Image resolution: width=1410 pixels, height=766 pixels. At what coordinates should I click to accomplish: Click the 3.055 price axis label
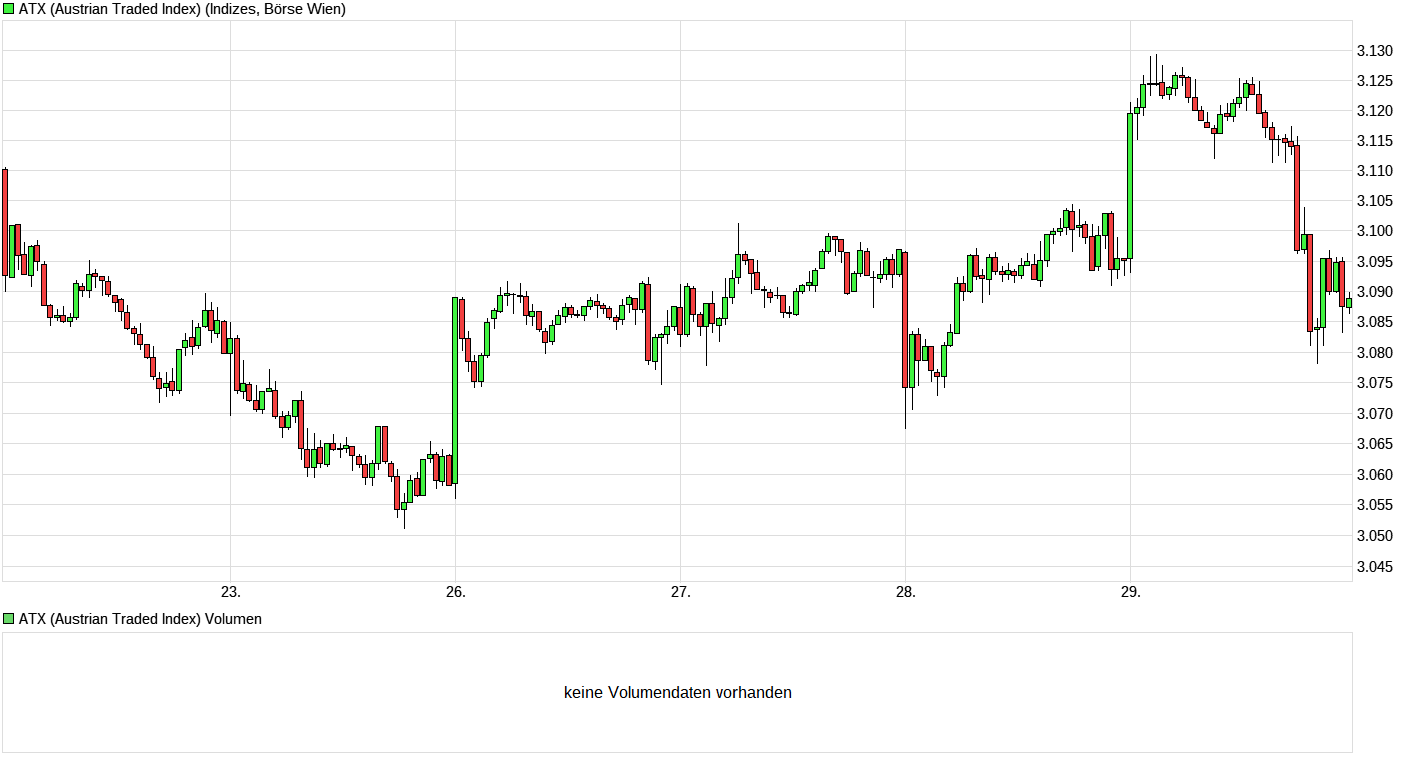click(1375, 505)
